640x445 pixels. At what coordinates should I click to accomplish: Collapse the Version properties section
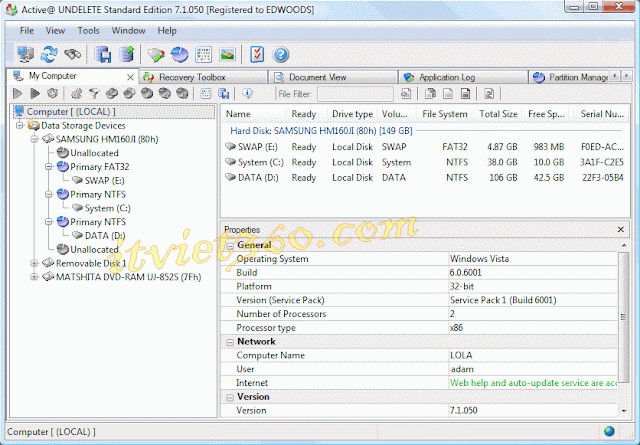click(230, 397)
